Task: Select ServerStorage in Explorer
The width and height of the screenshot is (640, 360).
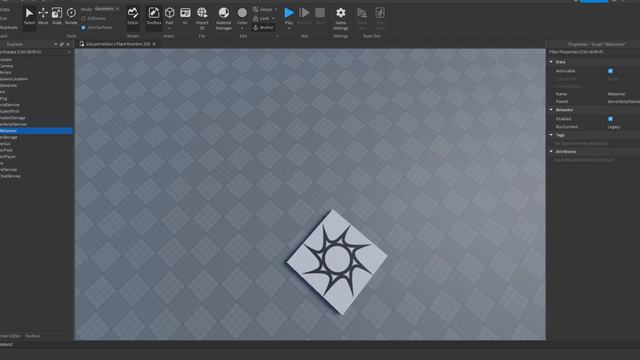Action: 9,137
